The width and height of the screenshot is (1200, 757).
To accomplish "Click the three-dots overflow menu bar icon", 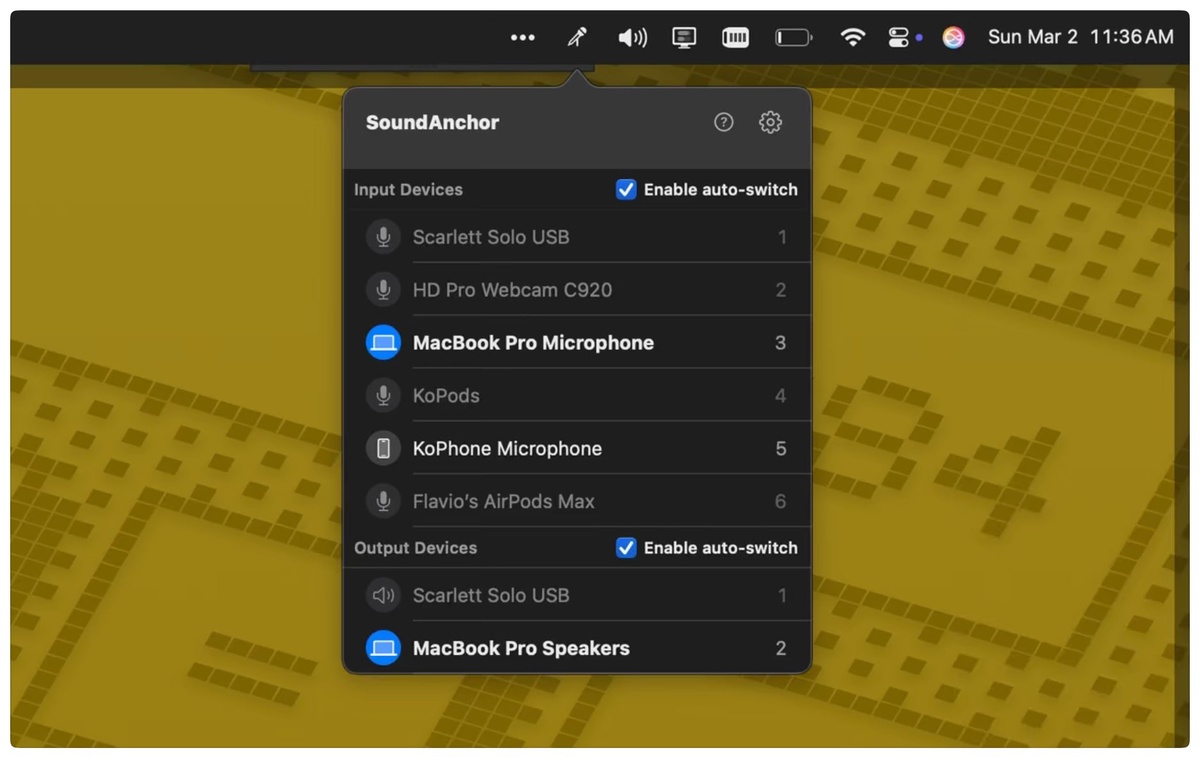I will [x=523, y=37].
